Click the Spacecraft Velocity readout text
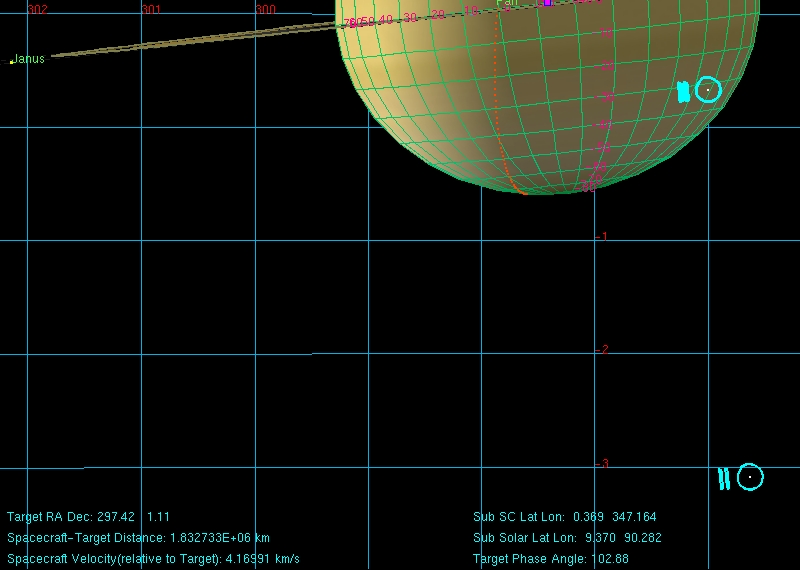Viewport: 800px width, 570px height. [153, 558]
